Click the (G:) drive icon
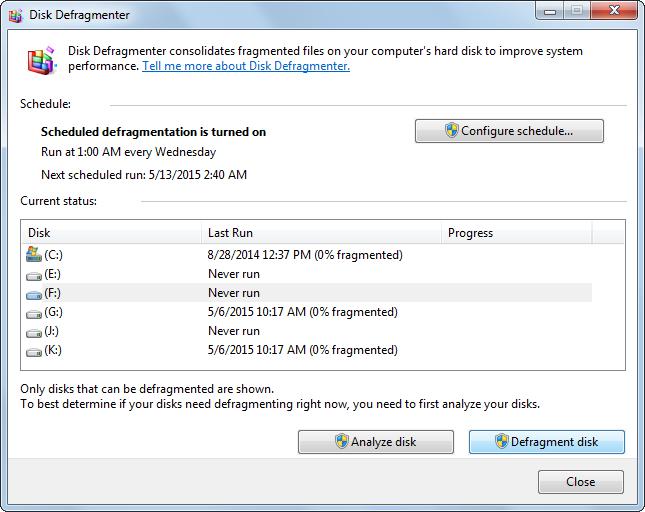This screenshot has height=512, width=645. tap(34, 312)
